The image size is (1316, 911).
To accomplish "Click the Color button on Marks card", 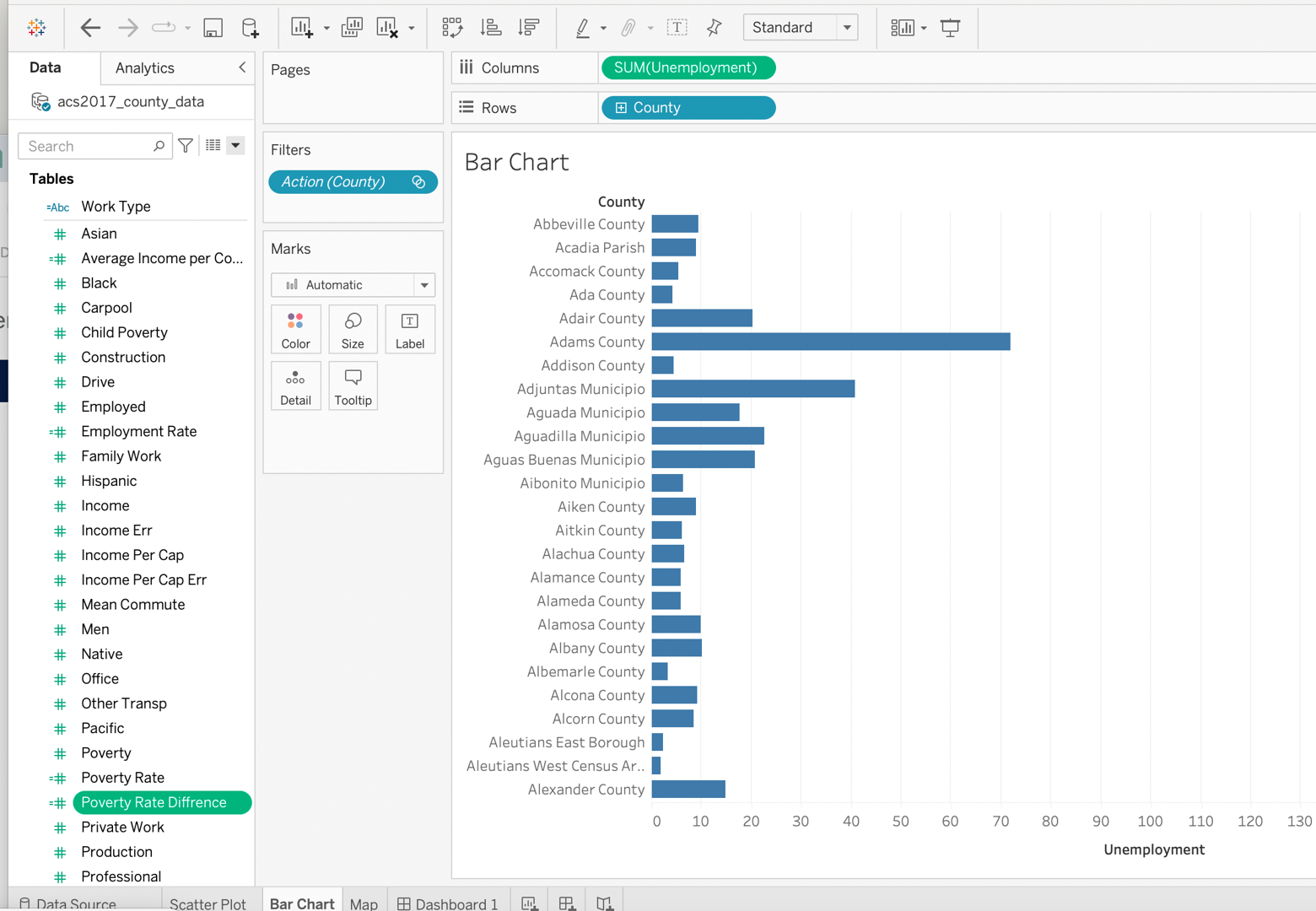I will (295, 330).
